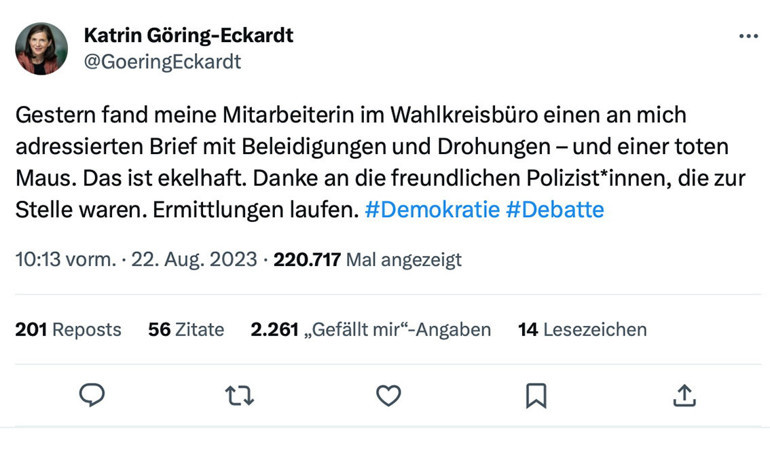Open the share icon for this tweet
The height and width of the screenshot is (465, 770).
pos(684,396)
